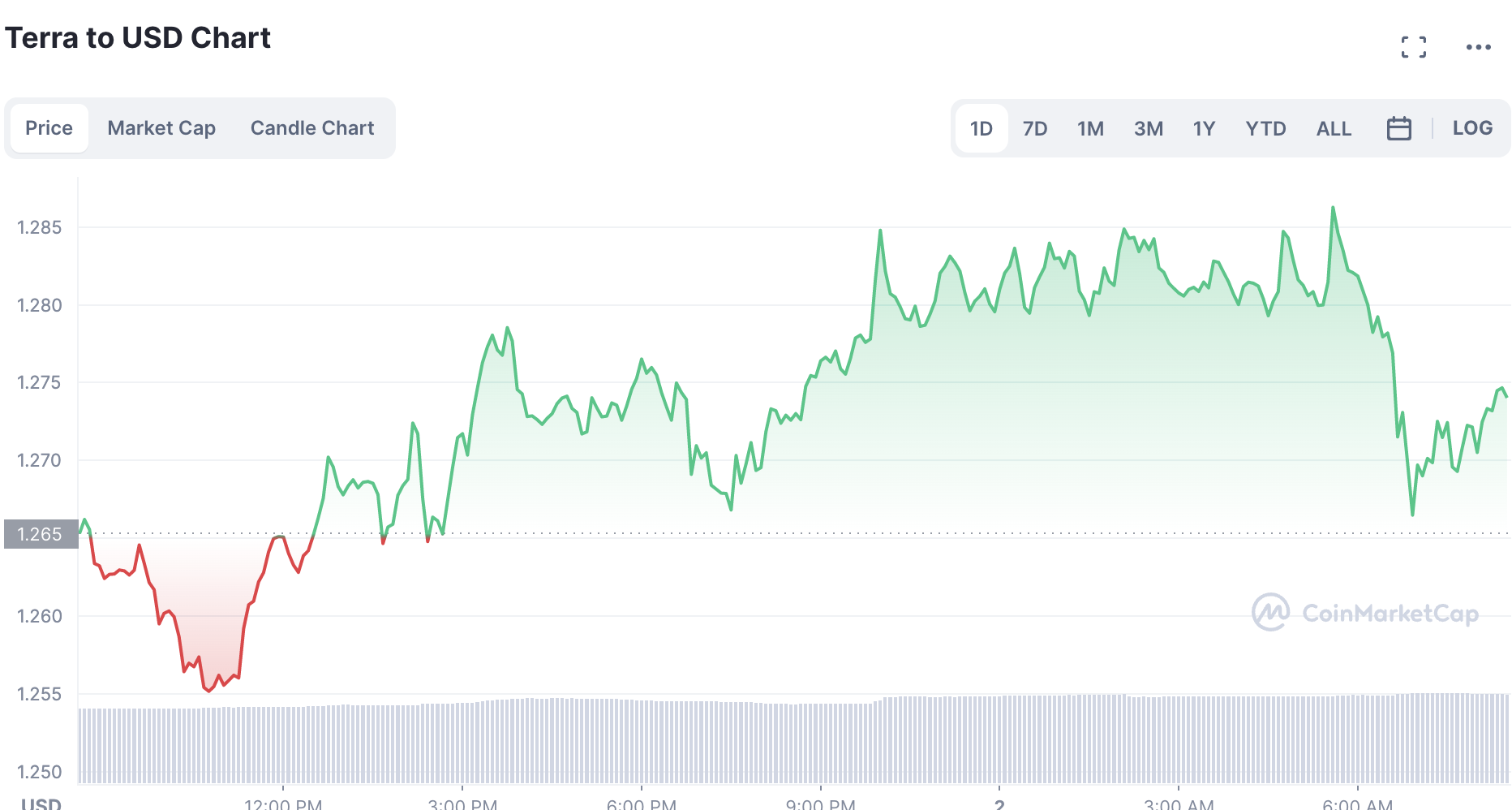This screenshot has width=1512, height=810.
Task: Click the Terra to USD Chart heading
Action: (138, 38)
